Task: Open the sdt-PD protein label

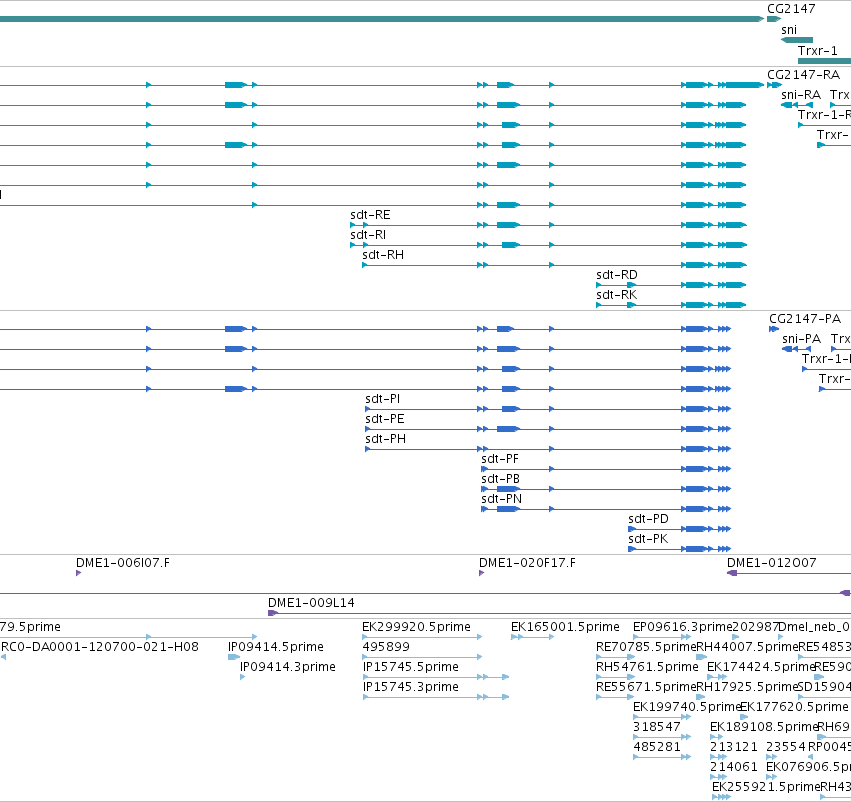Action: (x=648, y=519)
